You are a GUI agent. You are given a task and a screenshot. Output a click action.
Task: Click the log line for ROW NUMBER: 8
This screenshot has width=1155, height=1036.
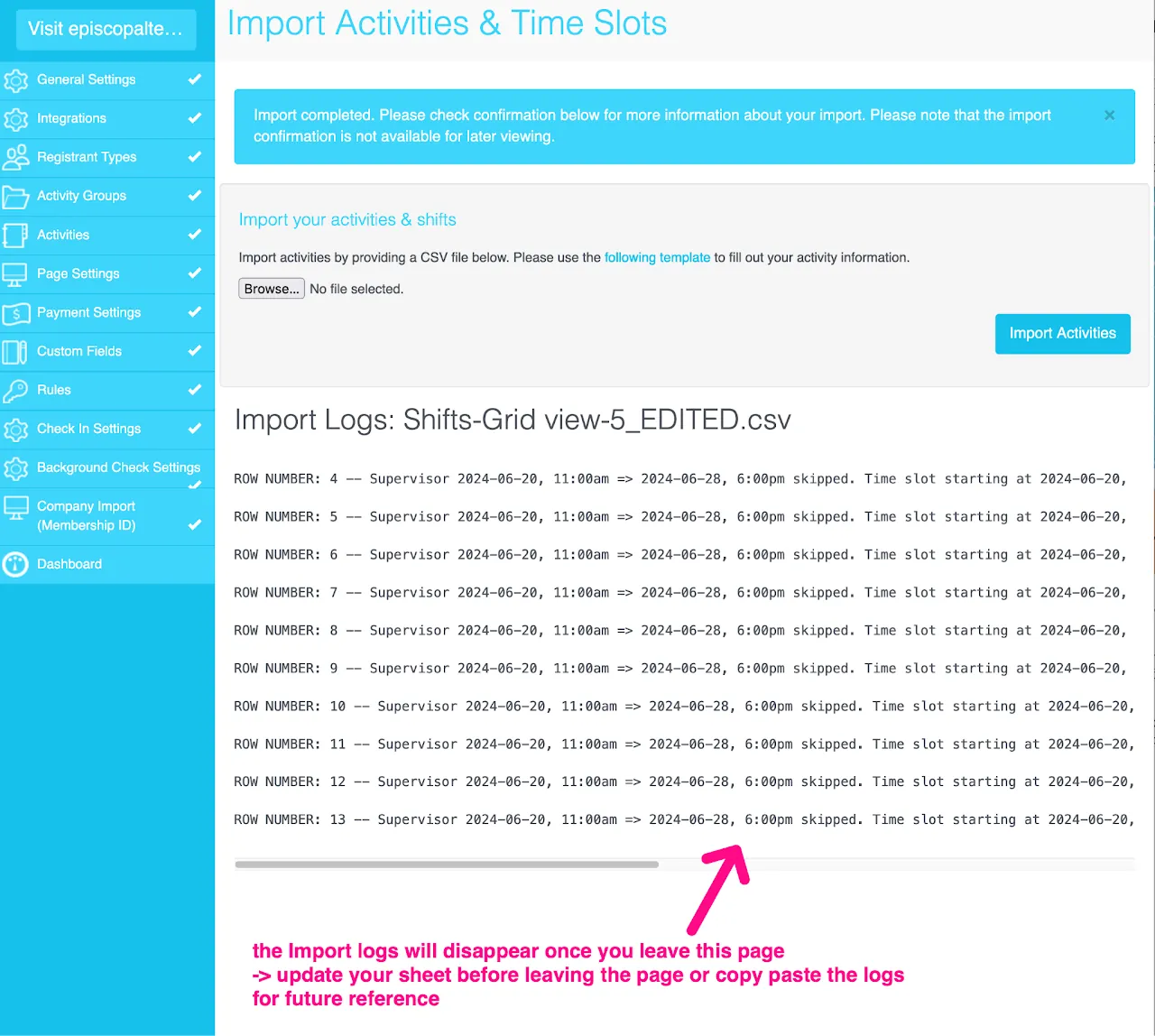click(x=682, y=631)
